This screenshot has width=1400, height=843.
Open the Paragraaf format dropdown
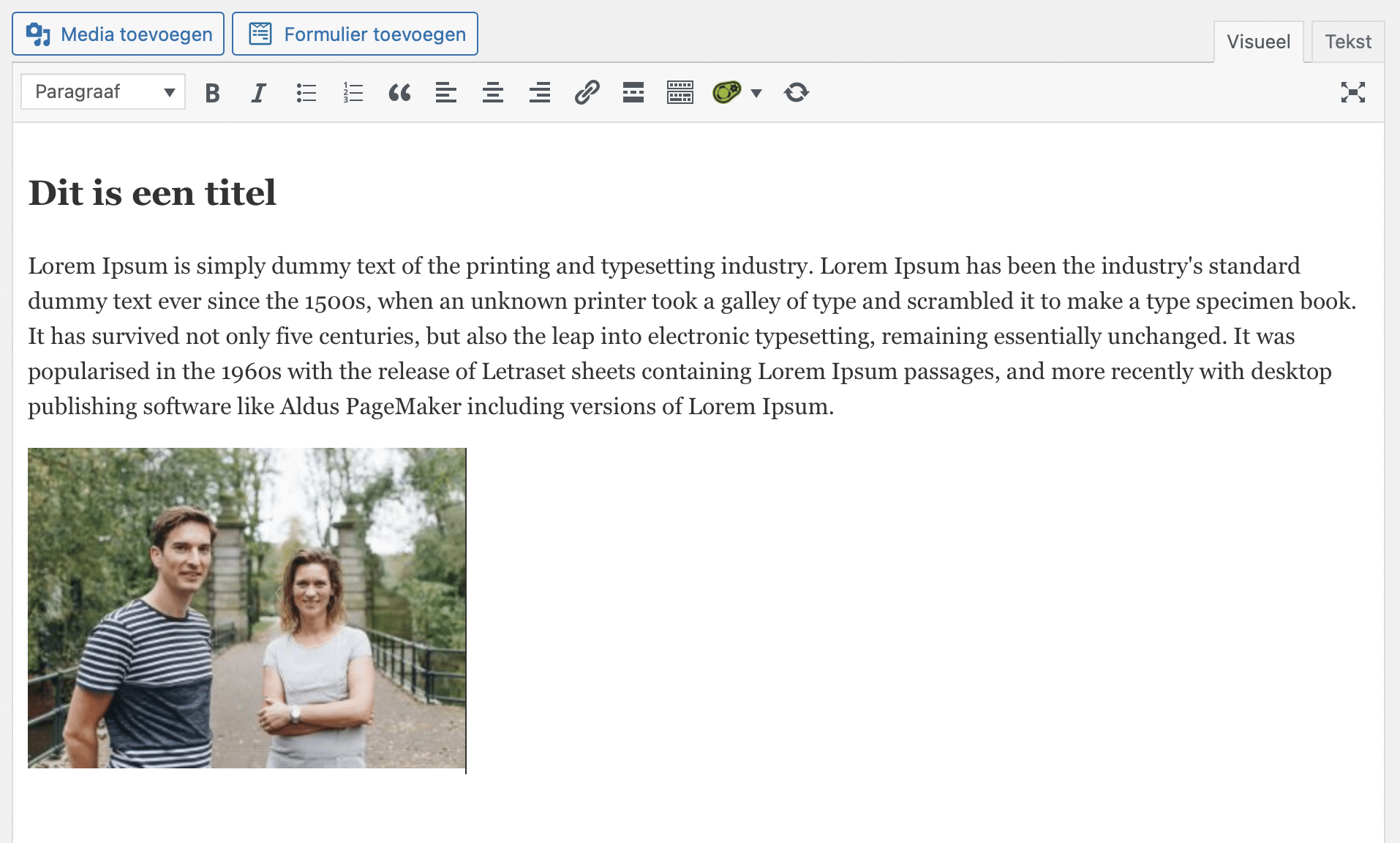[103, 92]
